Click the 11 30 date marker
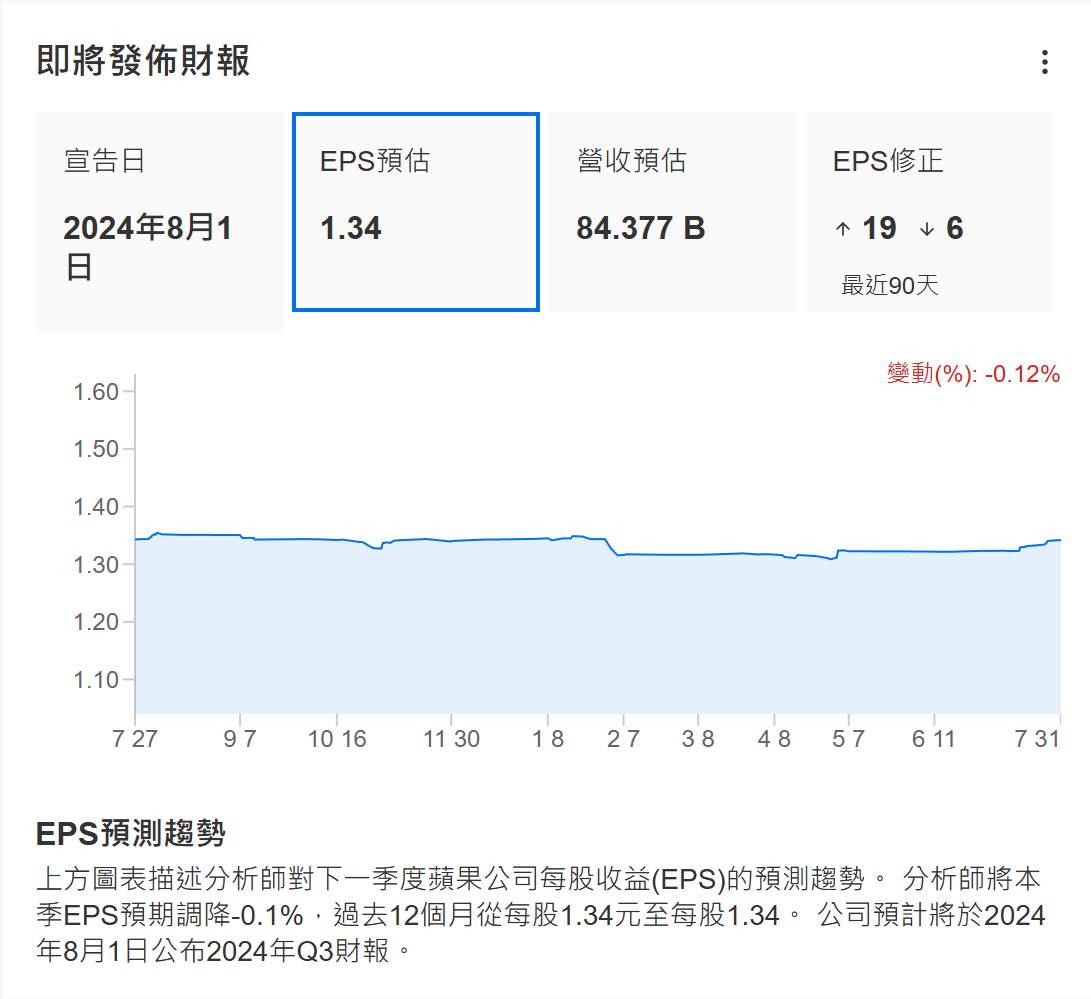Screen dimensions: 1091x999 point(451,739)
